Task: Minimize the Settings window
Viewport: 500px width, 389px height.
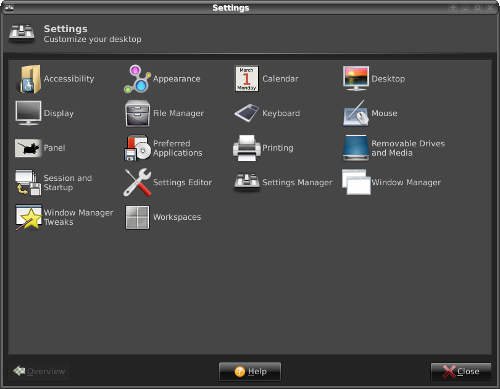Action: (x=465, y=8)
